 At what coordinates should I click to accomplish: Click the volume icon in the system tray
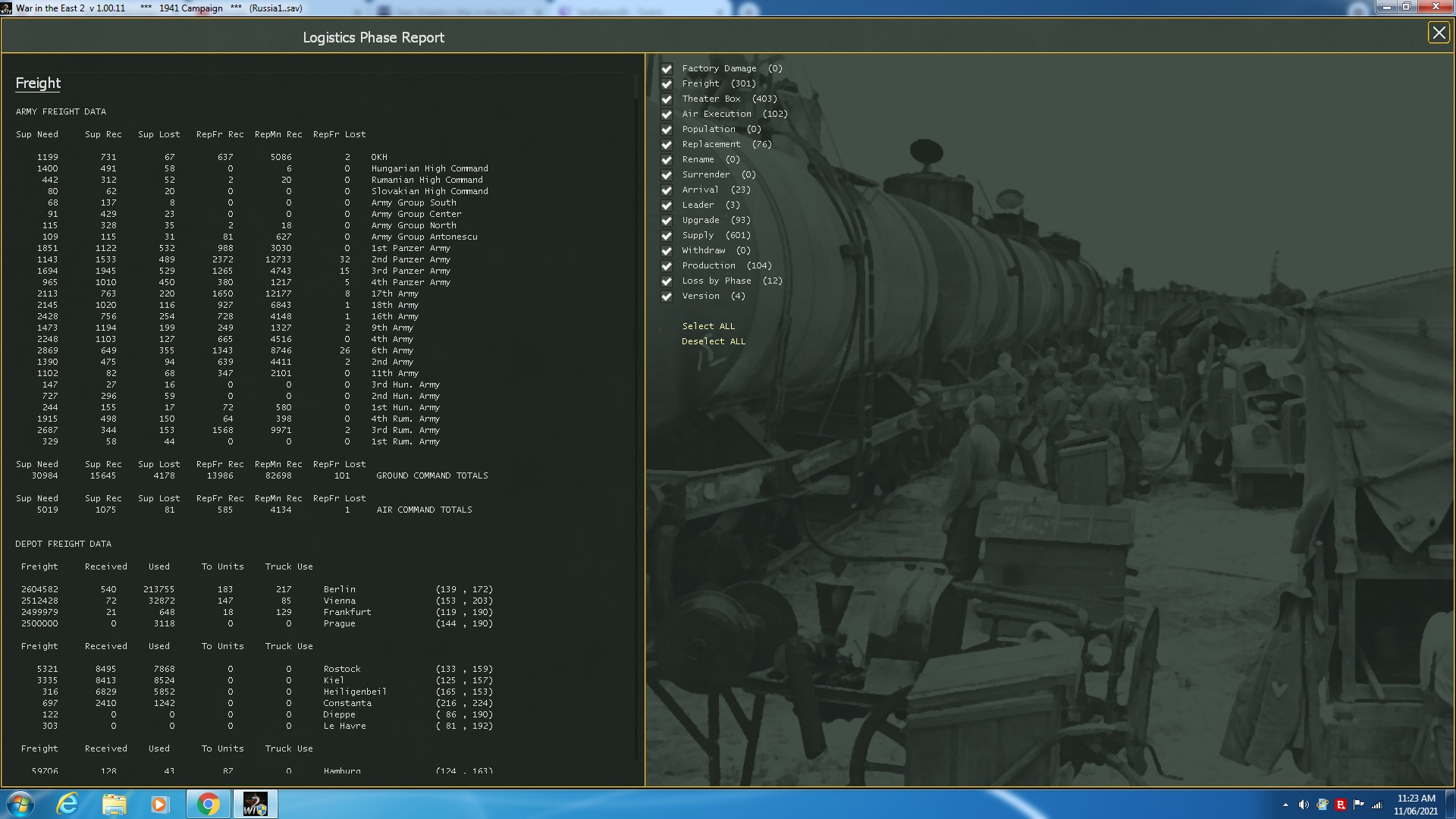click(1305, 803)
